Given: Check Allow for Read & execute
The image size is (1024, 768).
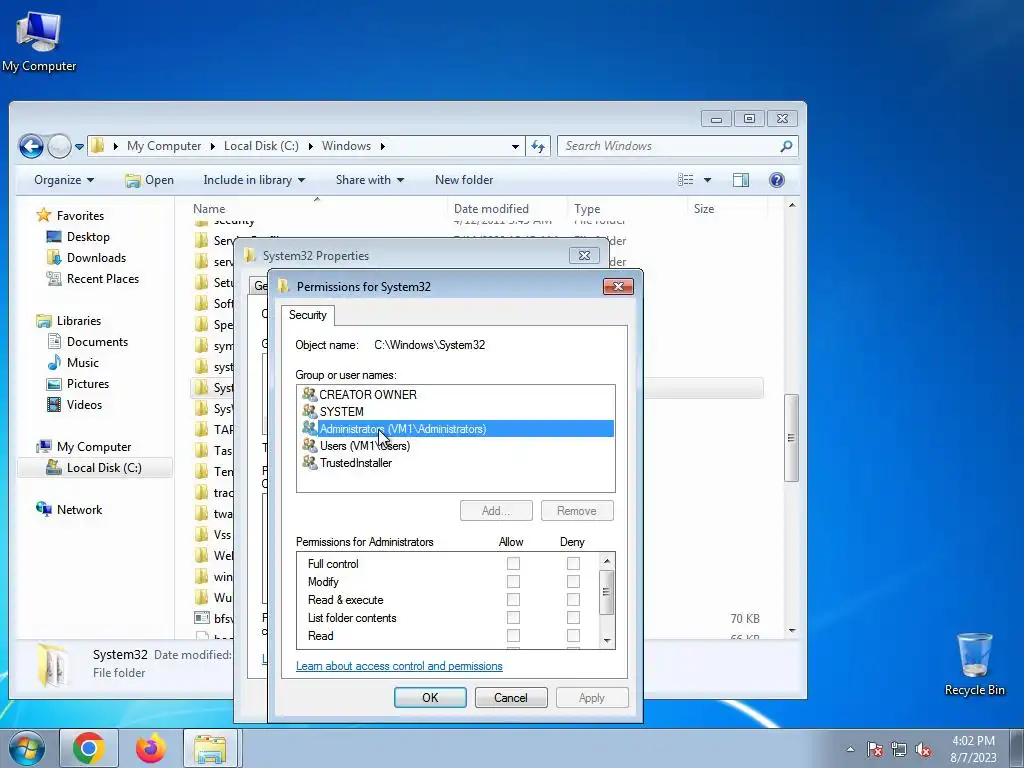Looking at the screenshot, I should 513,600.
